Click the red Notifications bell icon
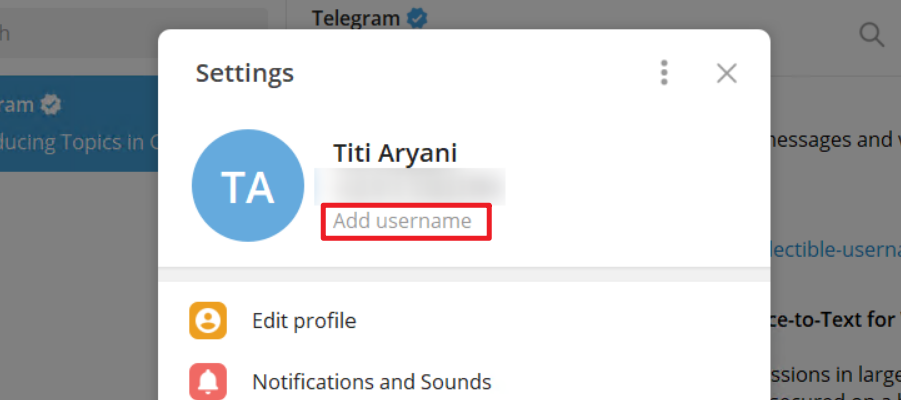The image size is (901, 400). [x=207, y=381]
